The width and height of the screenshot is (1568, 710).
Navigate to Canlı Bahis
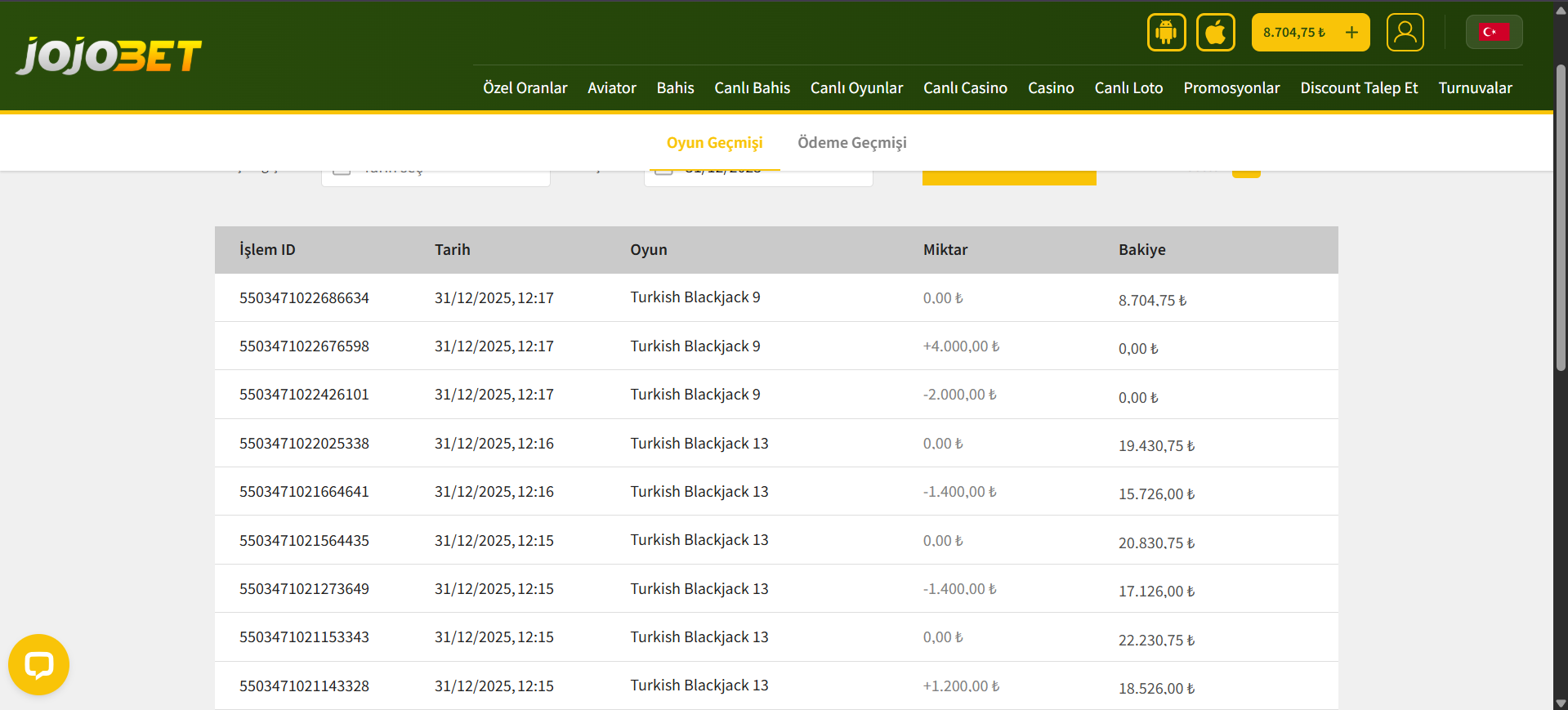(752, 87)
